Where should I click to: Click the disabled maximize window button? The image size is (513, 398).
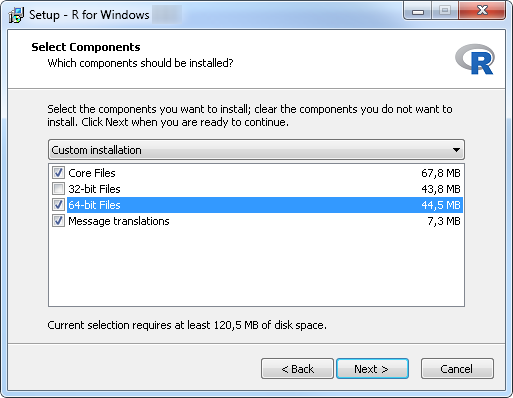click(445, 11)
